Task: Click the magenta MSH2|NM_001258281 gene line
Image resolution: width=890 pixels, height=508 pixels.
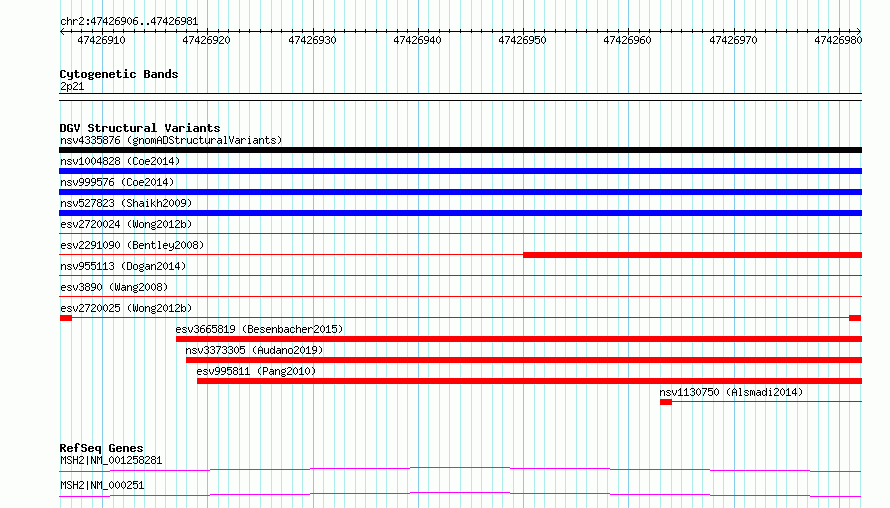Action: pyautogui.click(x=460, y=469)
